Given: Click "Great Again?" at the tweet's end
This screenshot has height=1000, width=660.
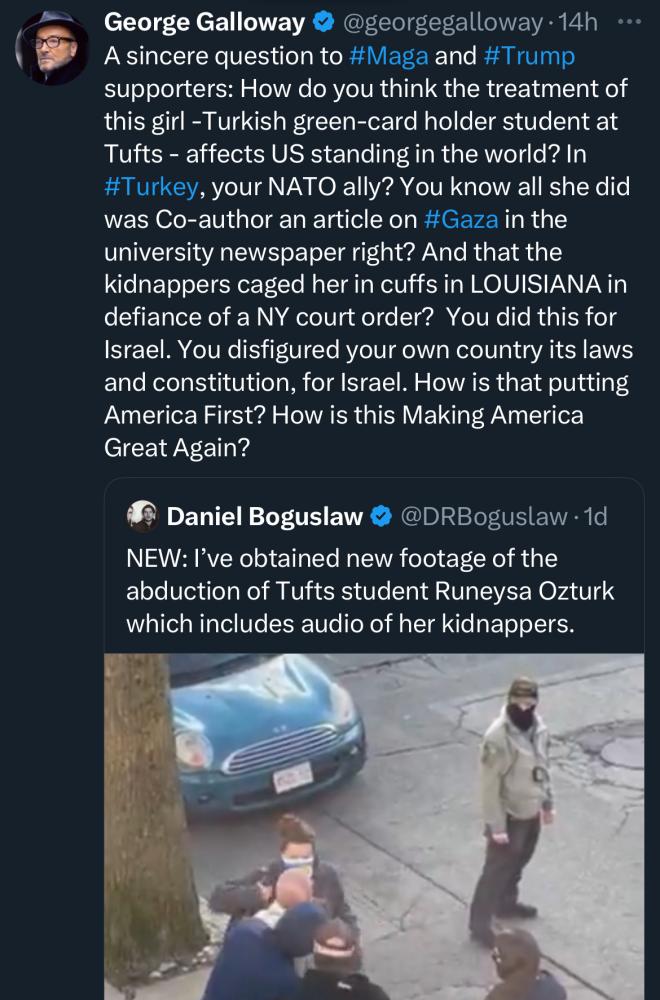Looking at the screenshot, I should 176,446.
